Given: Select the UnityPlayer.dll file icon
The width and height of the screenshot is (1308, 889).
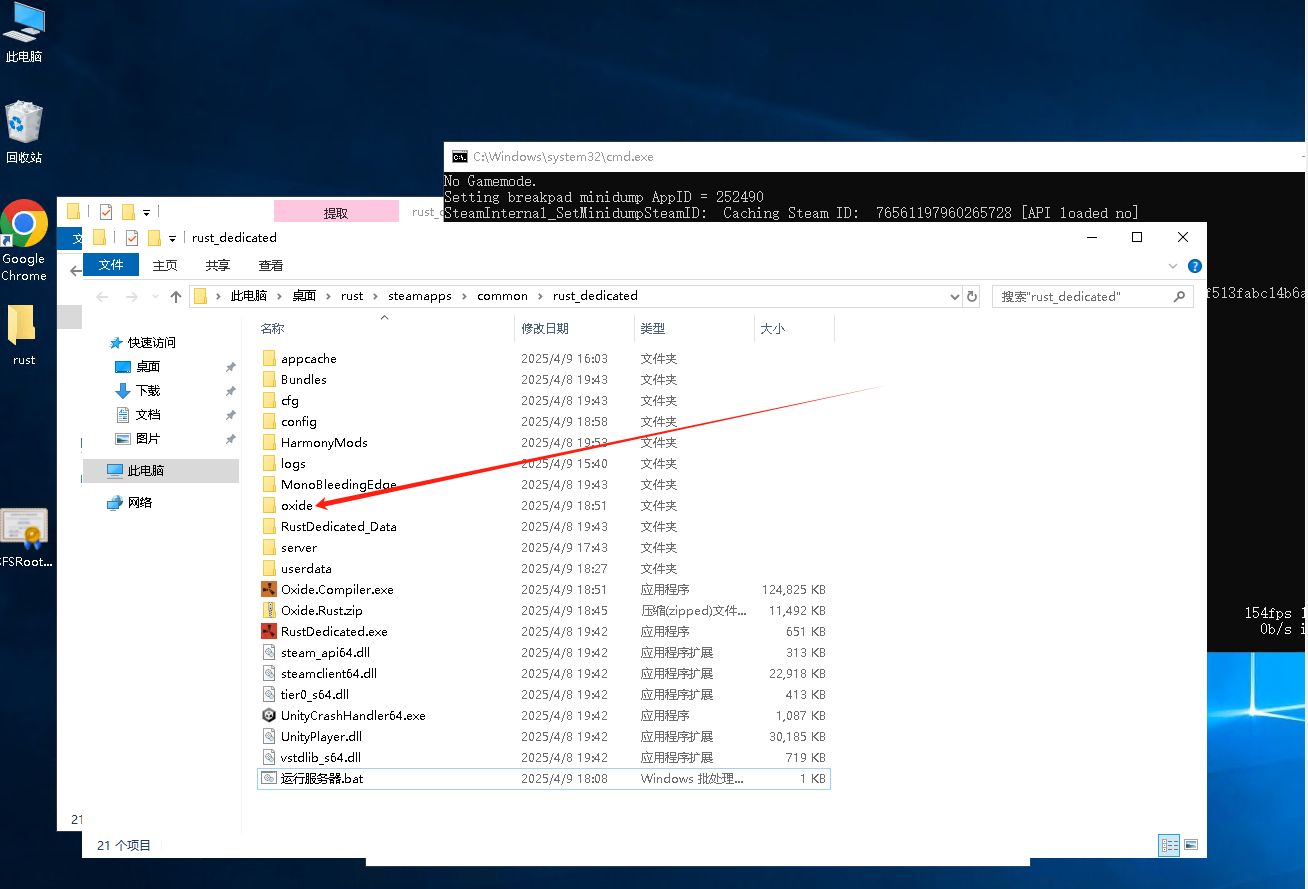Looking at the screenshot, I should click(269, 736).
